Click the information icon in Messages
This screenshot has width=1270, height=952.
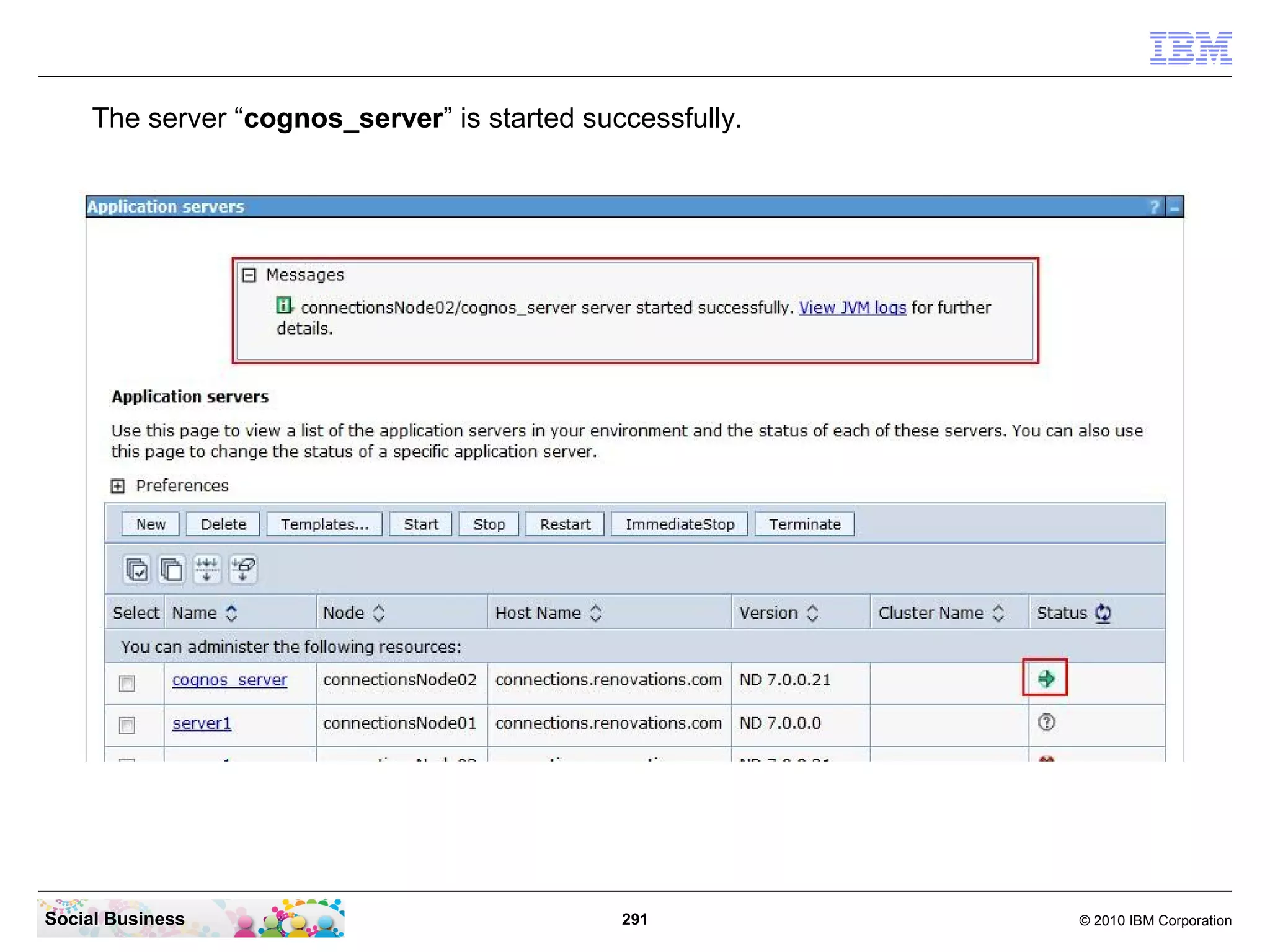click(x=284, y=306)
